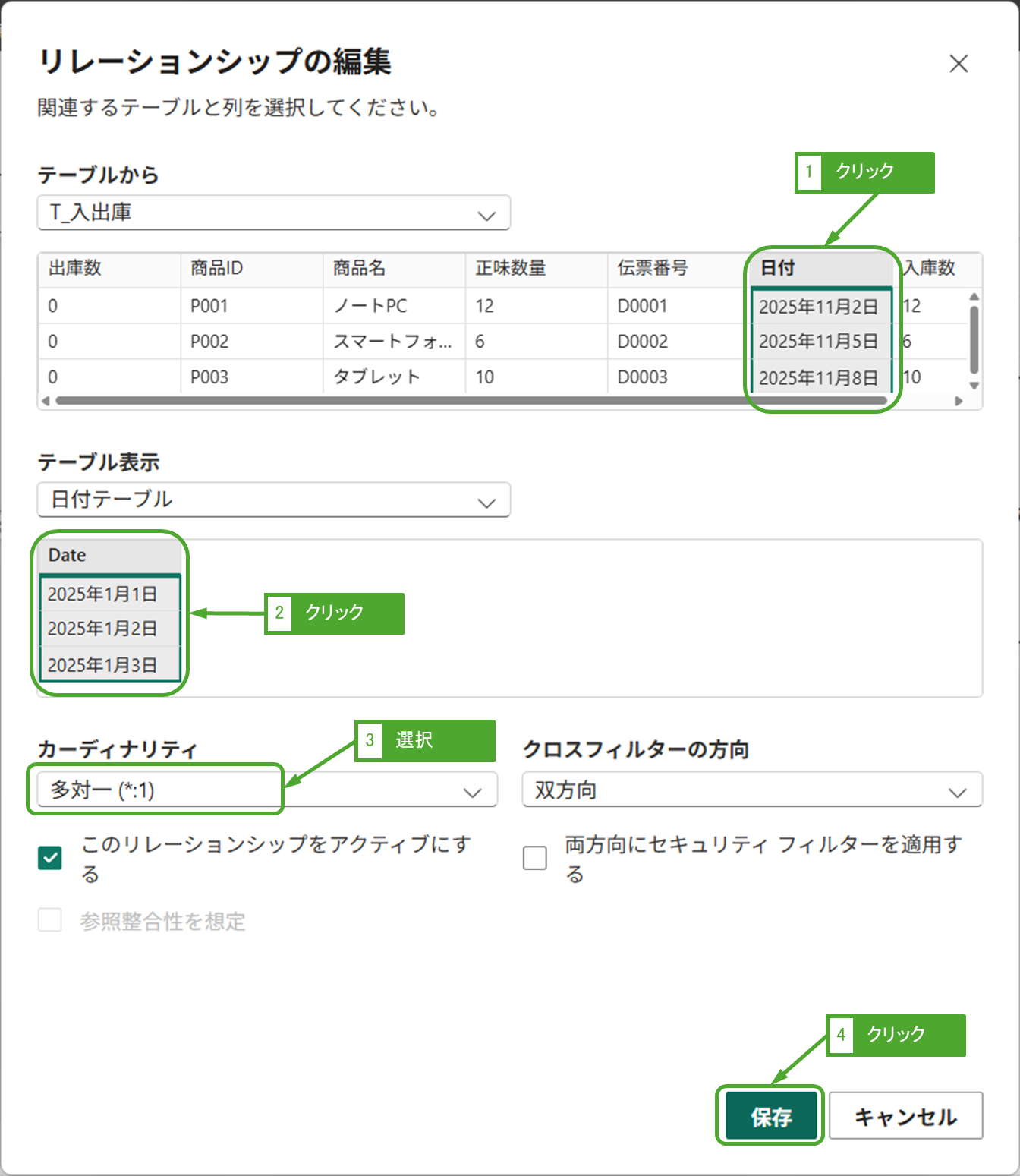Select the 商品ID column header
This screenshot has width=1020, height=1176.
[250, 268]
